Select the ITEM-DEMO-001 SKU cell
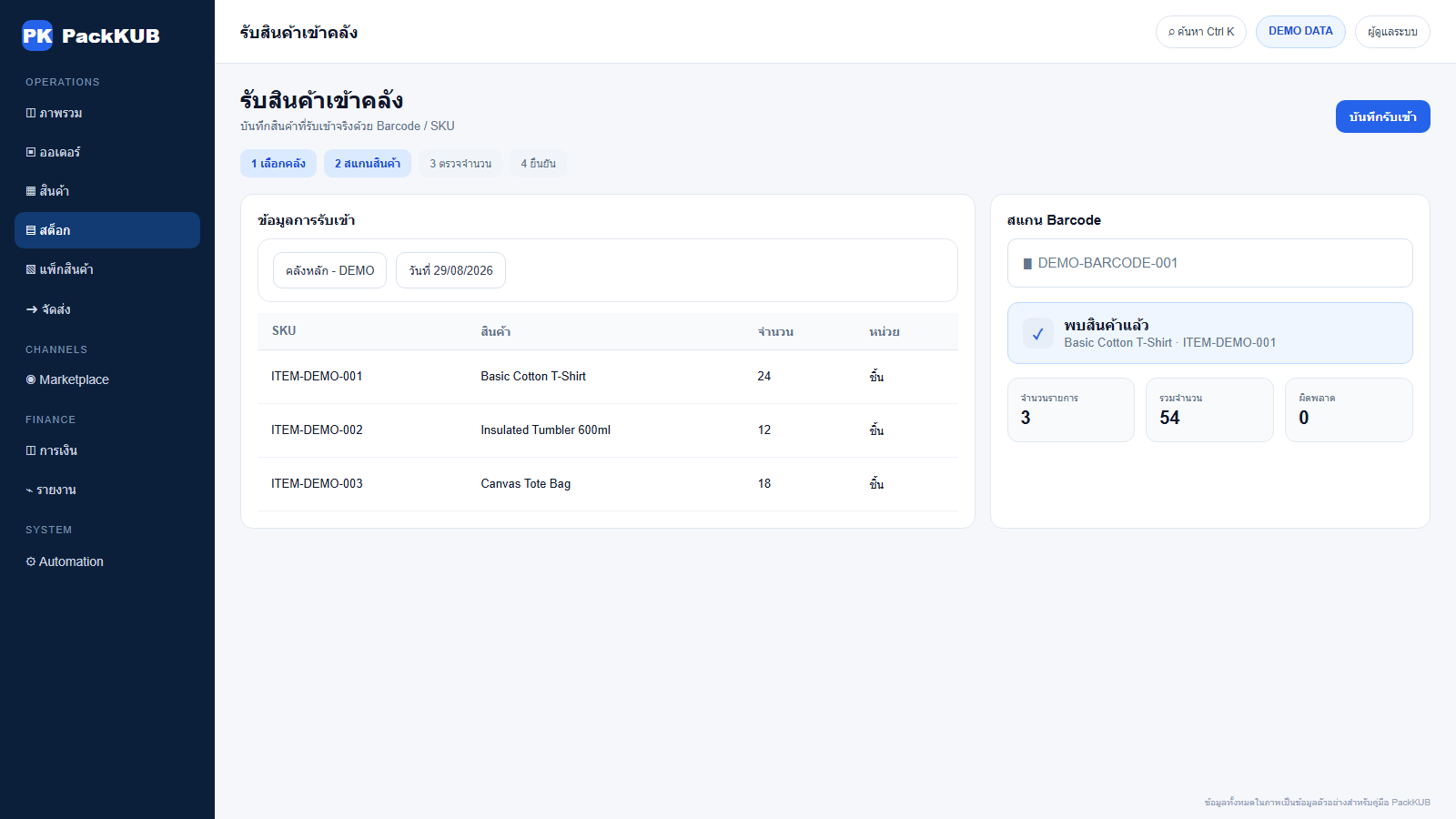Image resolution: width=1456 pixels, height=819 pixels. [317, 376]
